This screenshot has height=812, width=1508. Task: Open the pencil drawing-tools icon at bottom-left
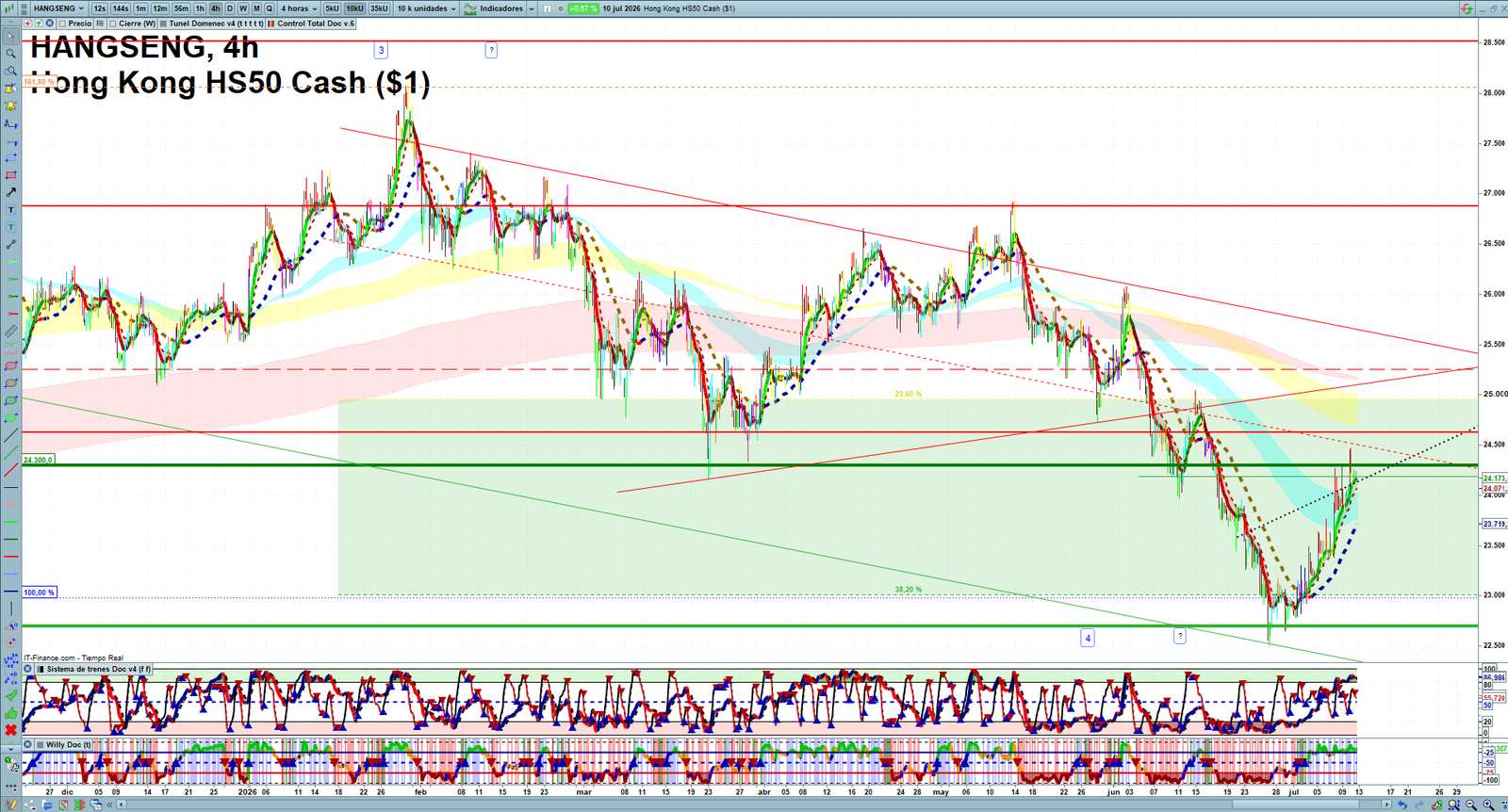click(10, 804)
